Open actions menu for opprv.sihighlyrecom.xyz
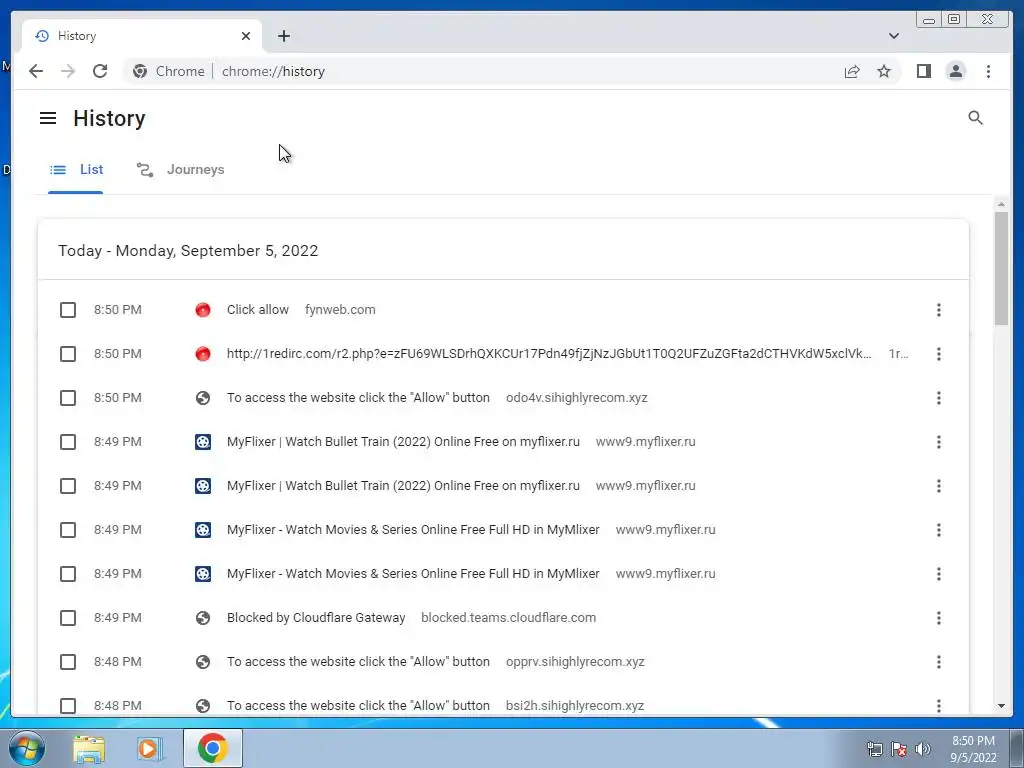The image size is (1024, 768). [938, 662]
